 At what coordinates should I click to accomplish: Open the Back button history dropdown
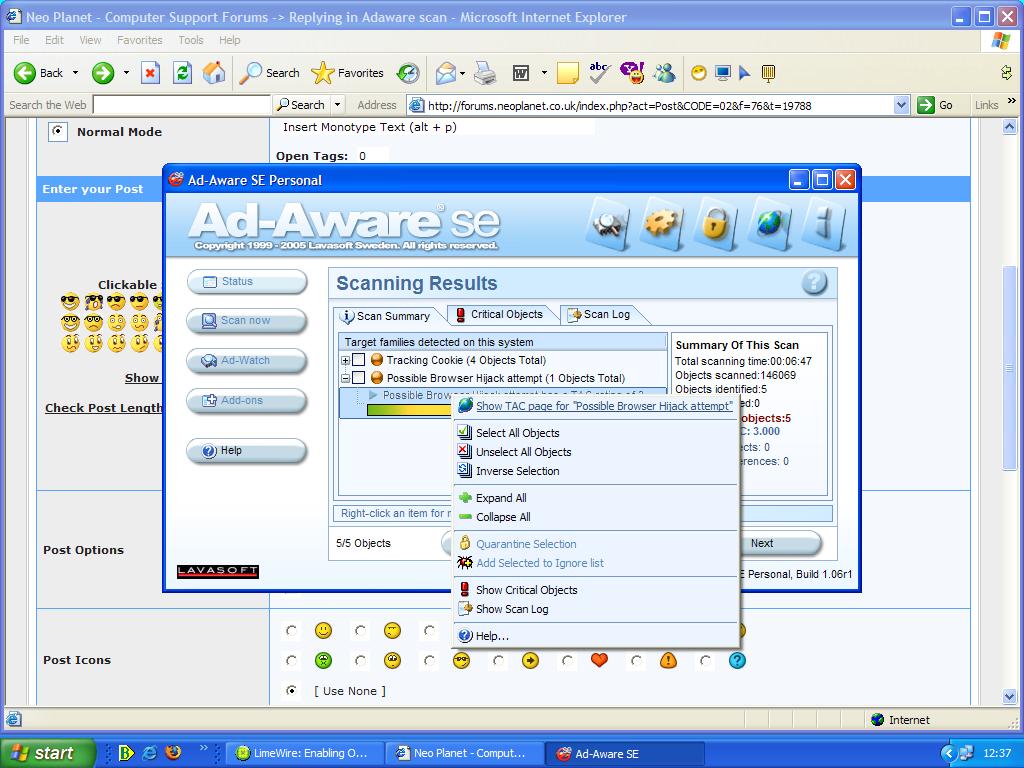75,72
